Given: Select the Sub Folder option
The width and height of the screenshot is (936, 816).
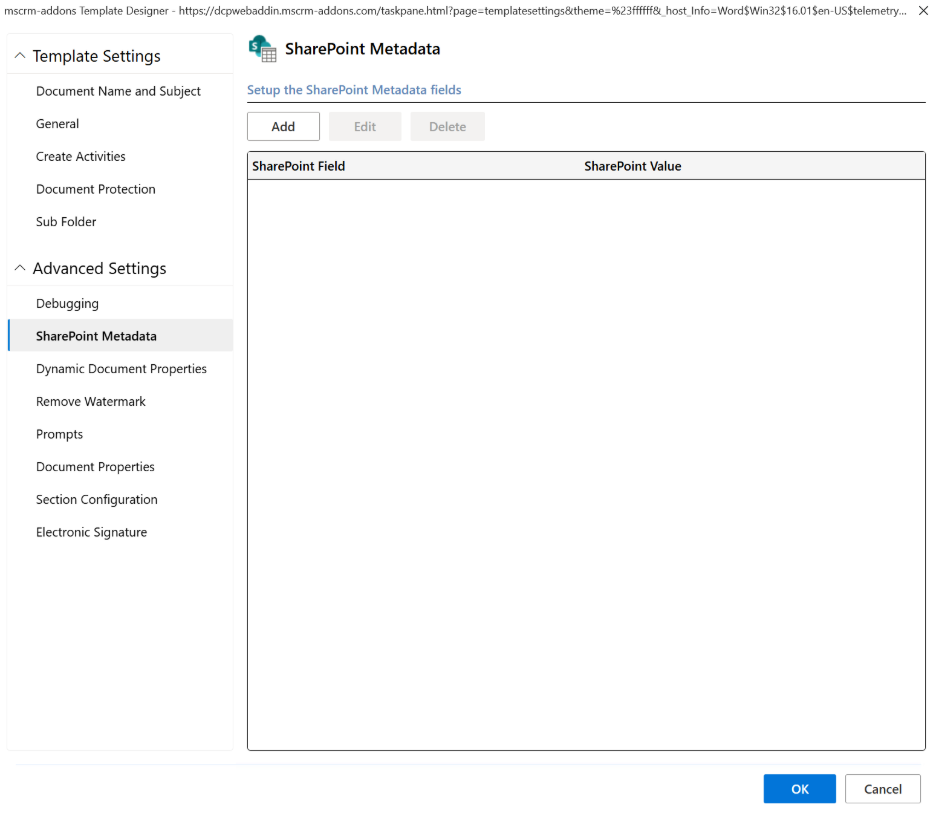Looking at the screenshot, I should coord(66,222).
